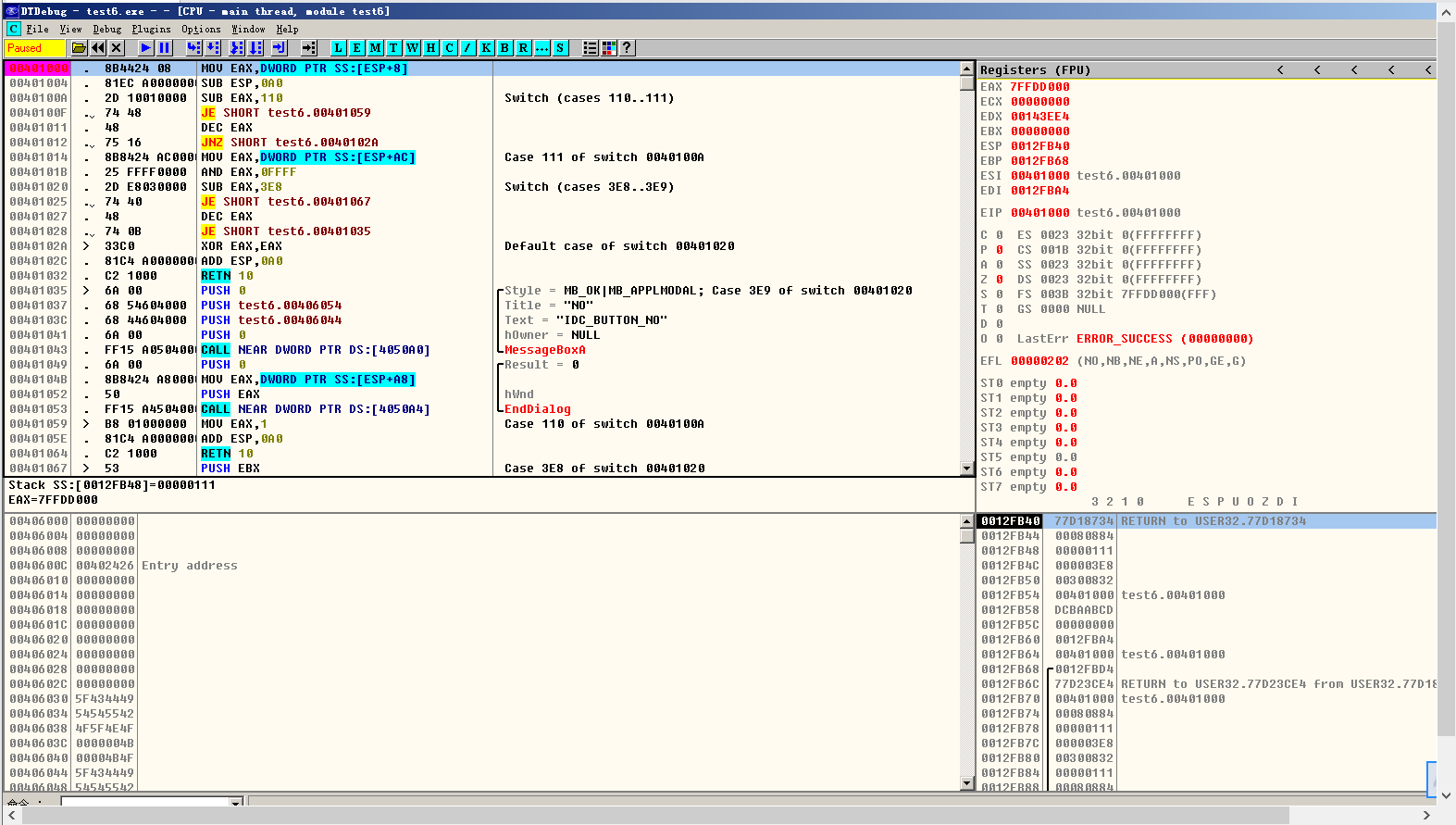Execute till return with the toolbar icon
The width and height of the screenshot is (1456, 825).
coord(280,48)
